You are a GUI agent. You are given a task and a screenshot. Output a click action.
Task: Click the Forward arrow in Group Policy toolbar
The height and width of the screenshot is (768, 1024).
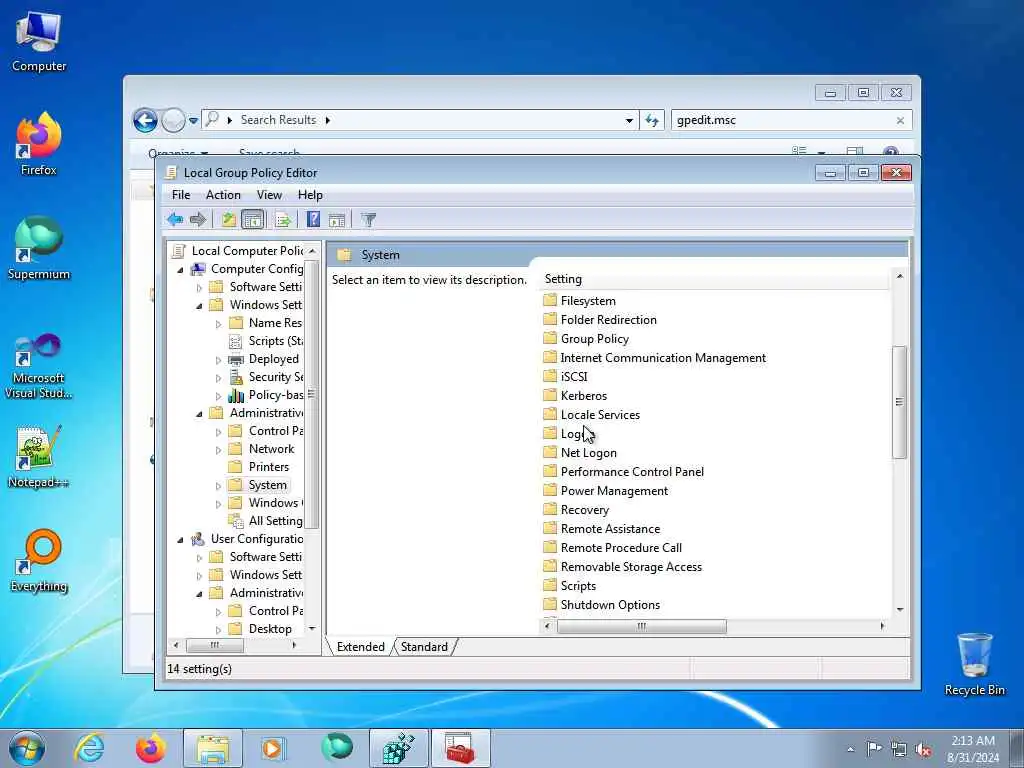pos(197,219)
